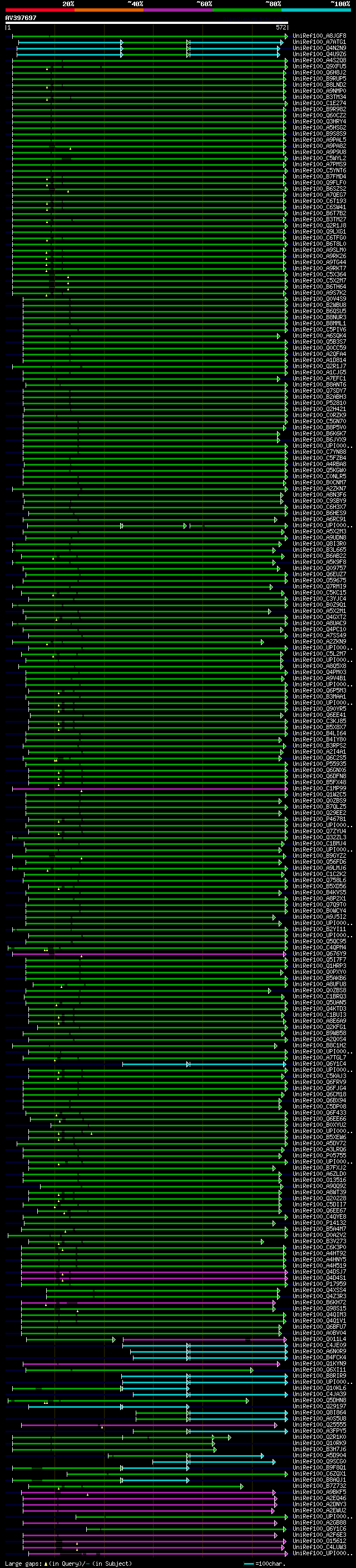Open hit UniRef100_Q4U9Z6

[319, 54]
